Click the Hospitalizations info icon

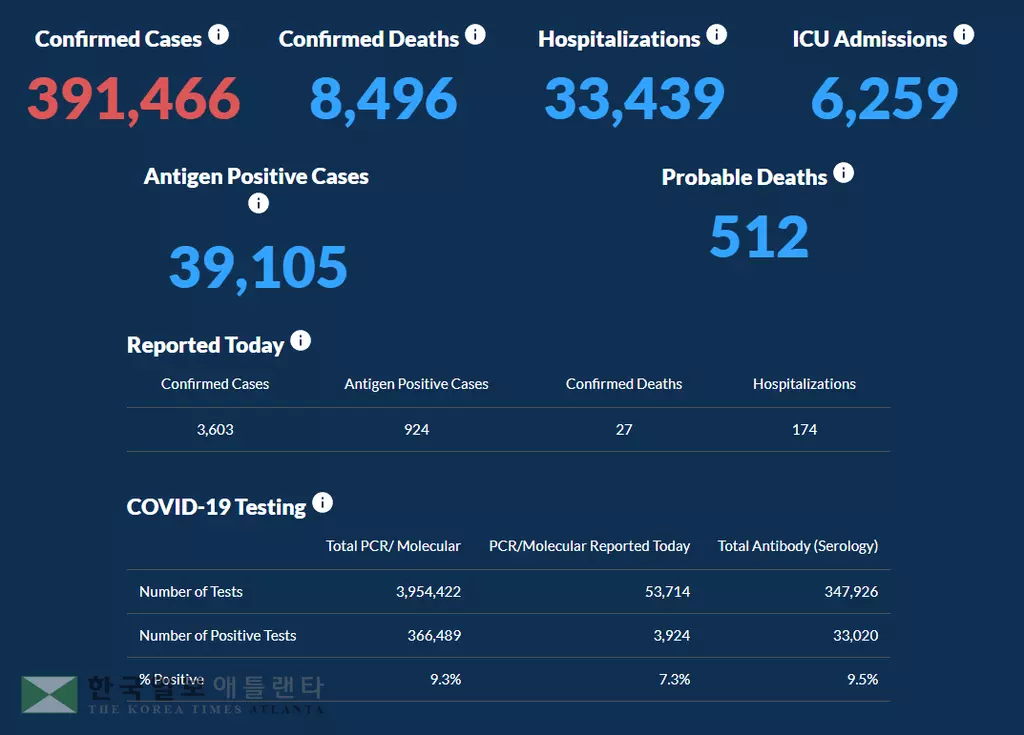click(718, 34)
